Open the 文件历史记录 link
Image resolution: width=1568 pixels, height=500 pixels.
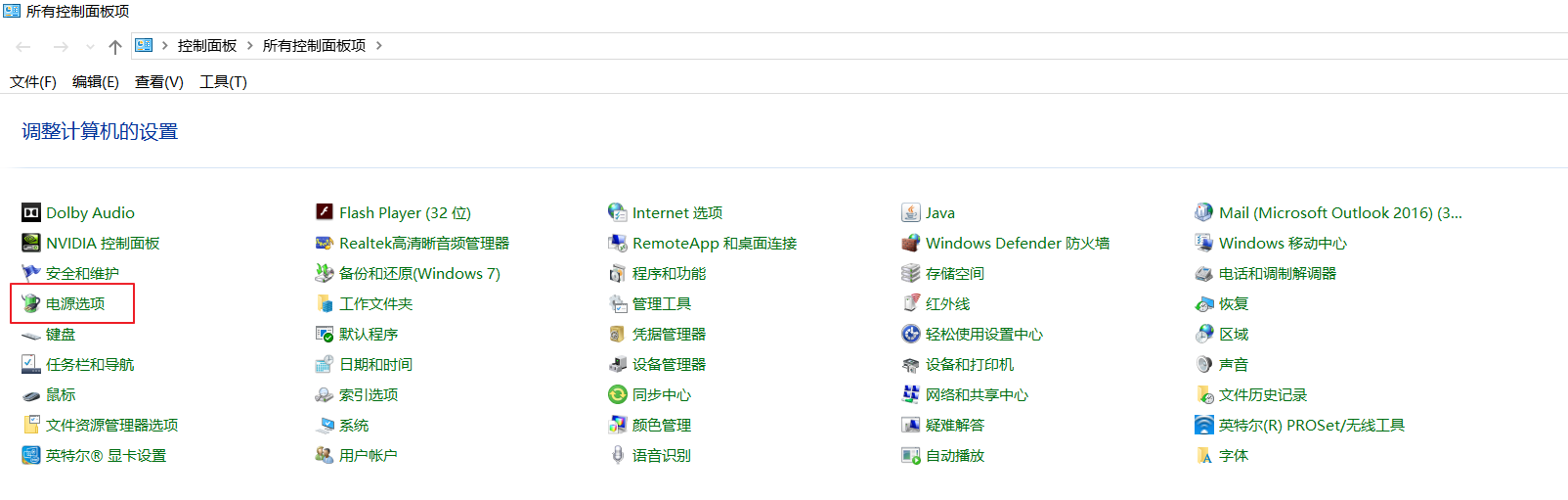(x=1263, y=395)
